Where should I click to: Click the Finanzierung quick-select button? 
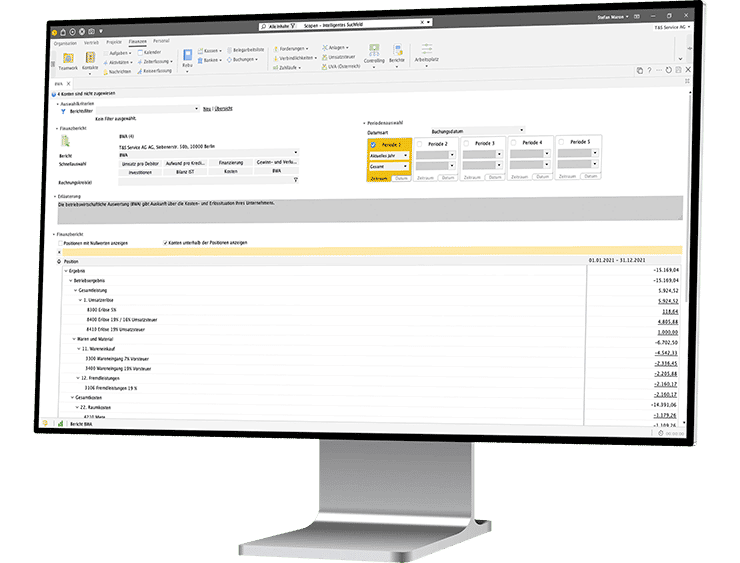[231, 163]
